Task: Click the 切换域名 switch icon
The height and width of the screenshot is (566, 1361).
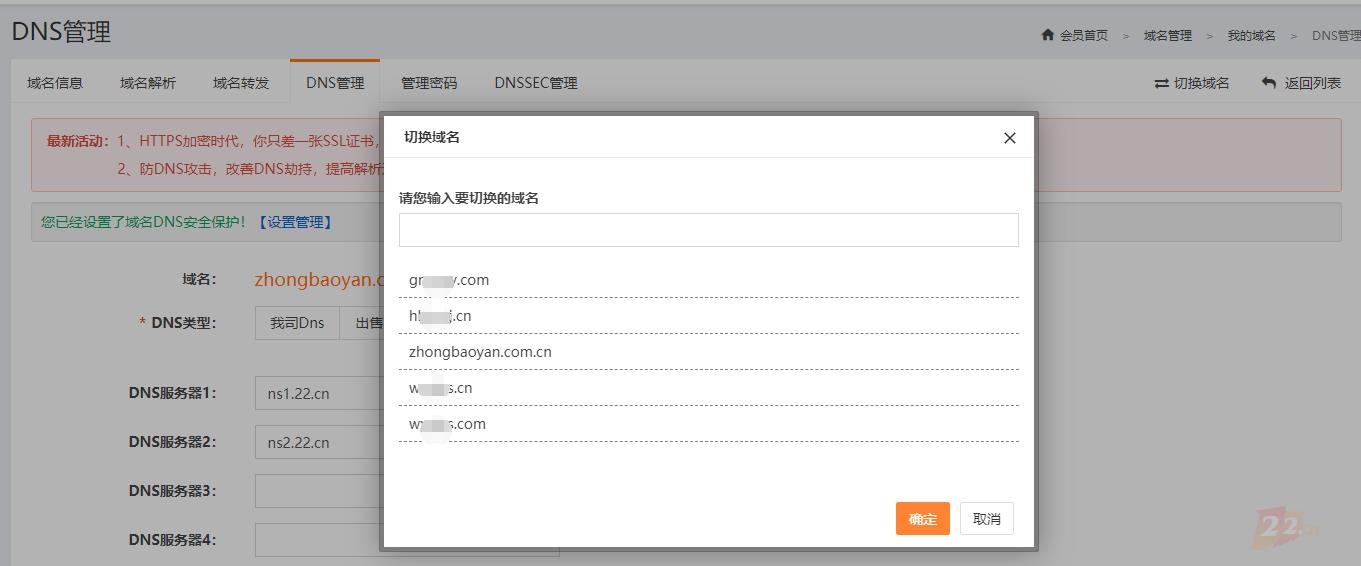Action: pos(1161,84)
